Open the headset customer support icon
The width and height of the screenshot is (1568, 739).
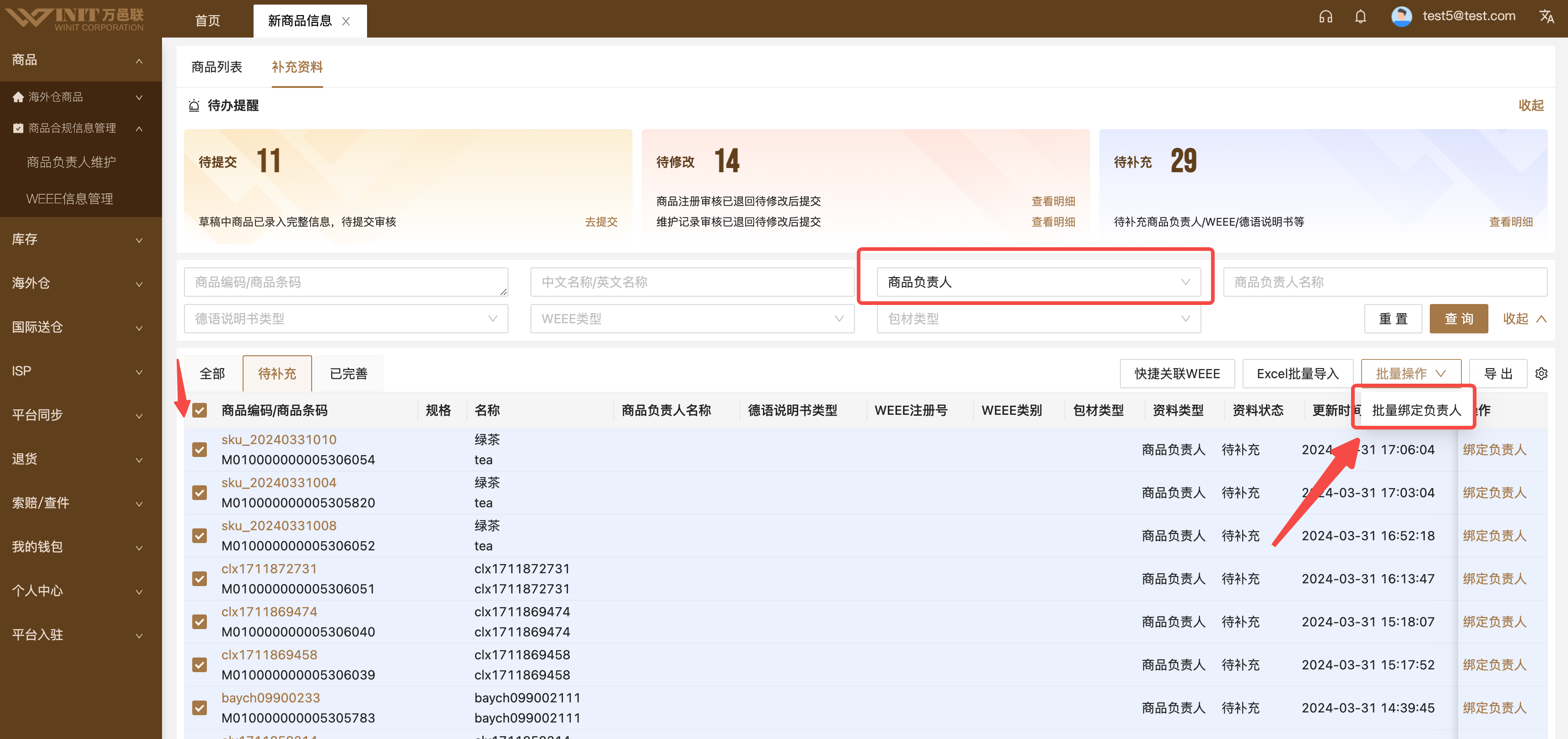pyautogui.click(x=1325, y=16)
